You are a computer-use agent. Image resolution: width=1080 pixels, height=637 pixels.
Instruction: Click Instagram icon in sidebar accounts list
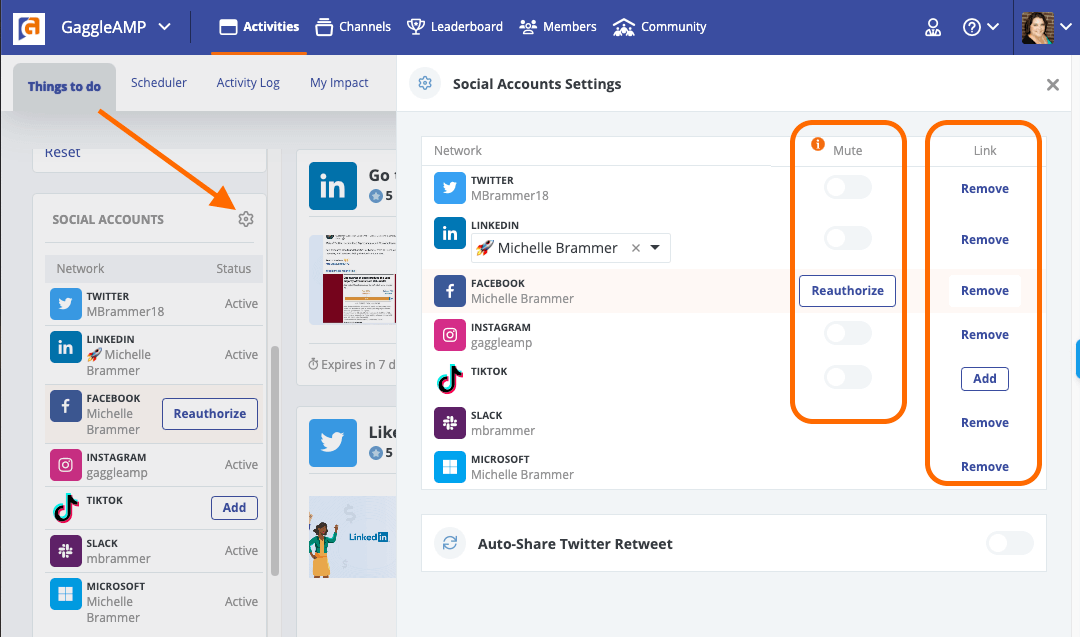pos(65,465)
